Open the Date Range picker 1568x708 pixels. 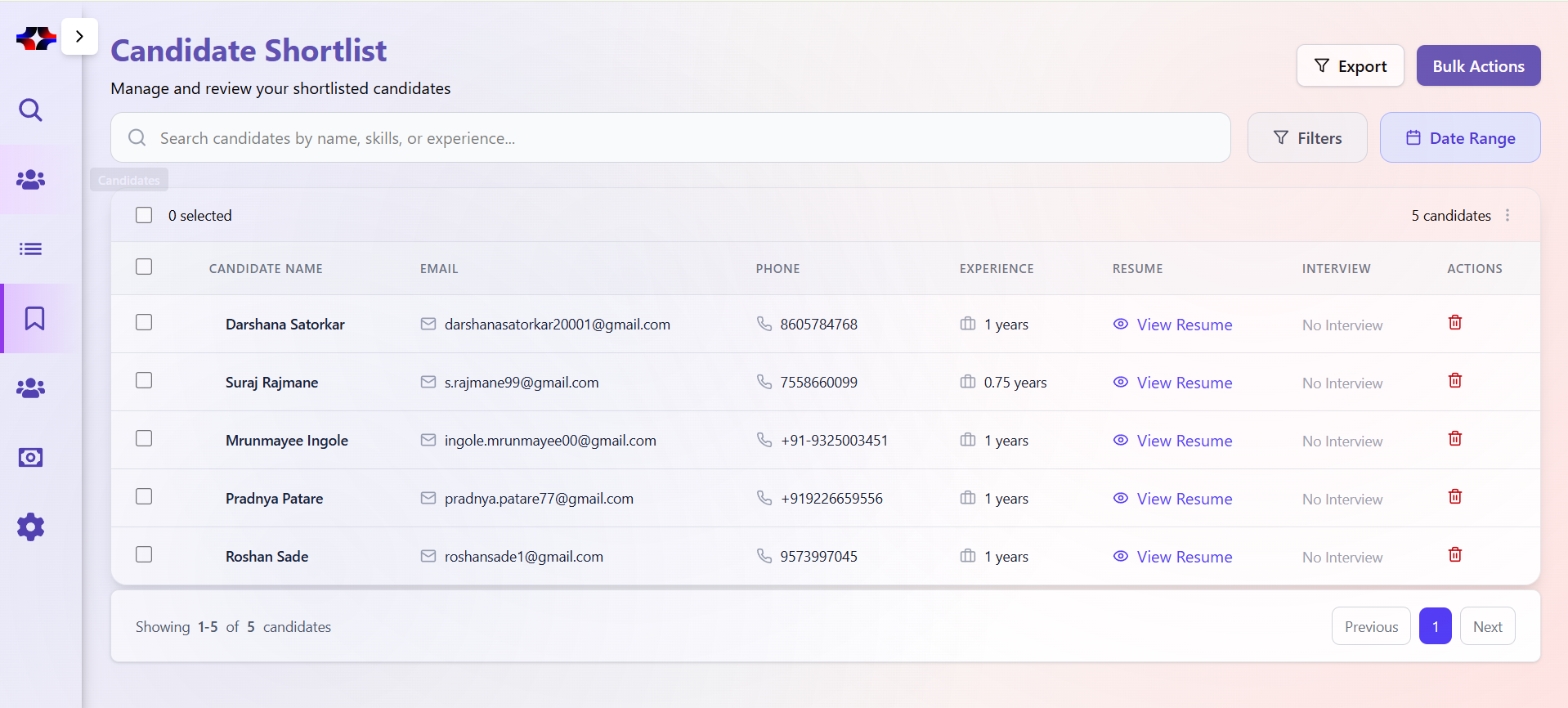pyautogui.click(x=1459, y=138)
